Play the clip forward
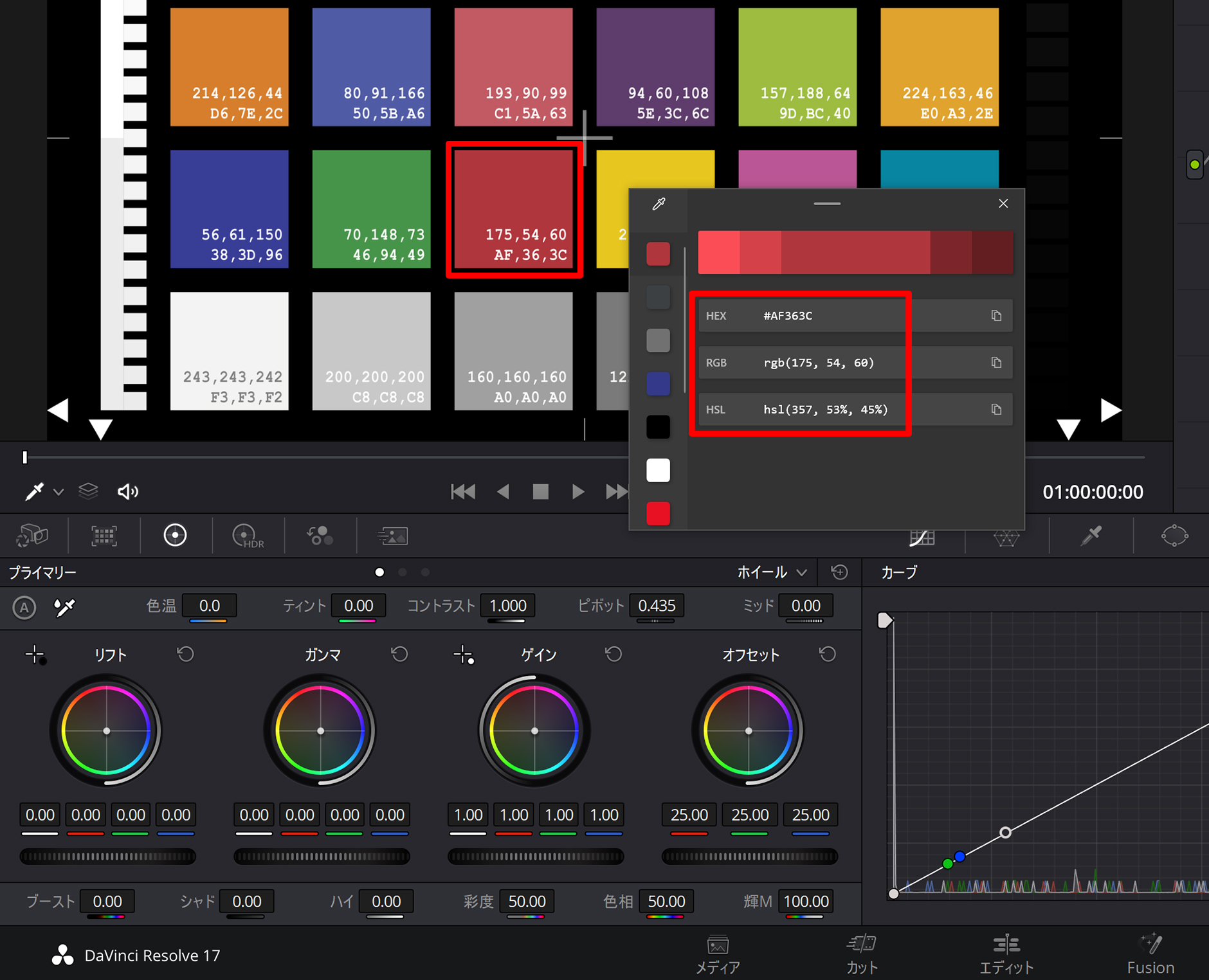 pos(578,492)
